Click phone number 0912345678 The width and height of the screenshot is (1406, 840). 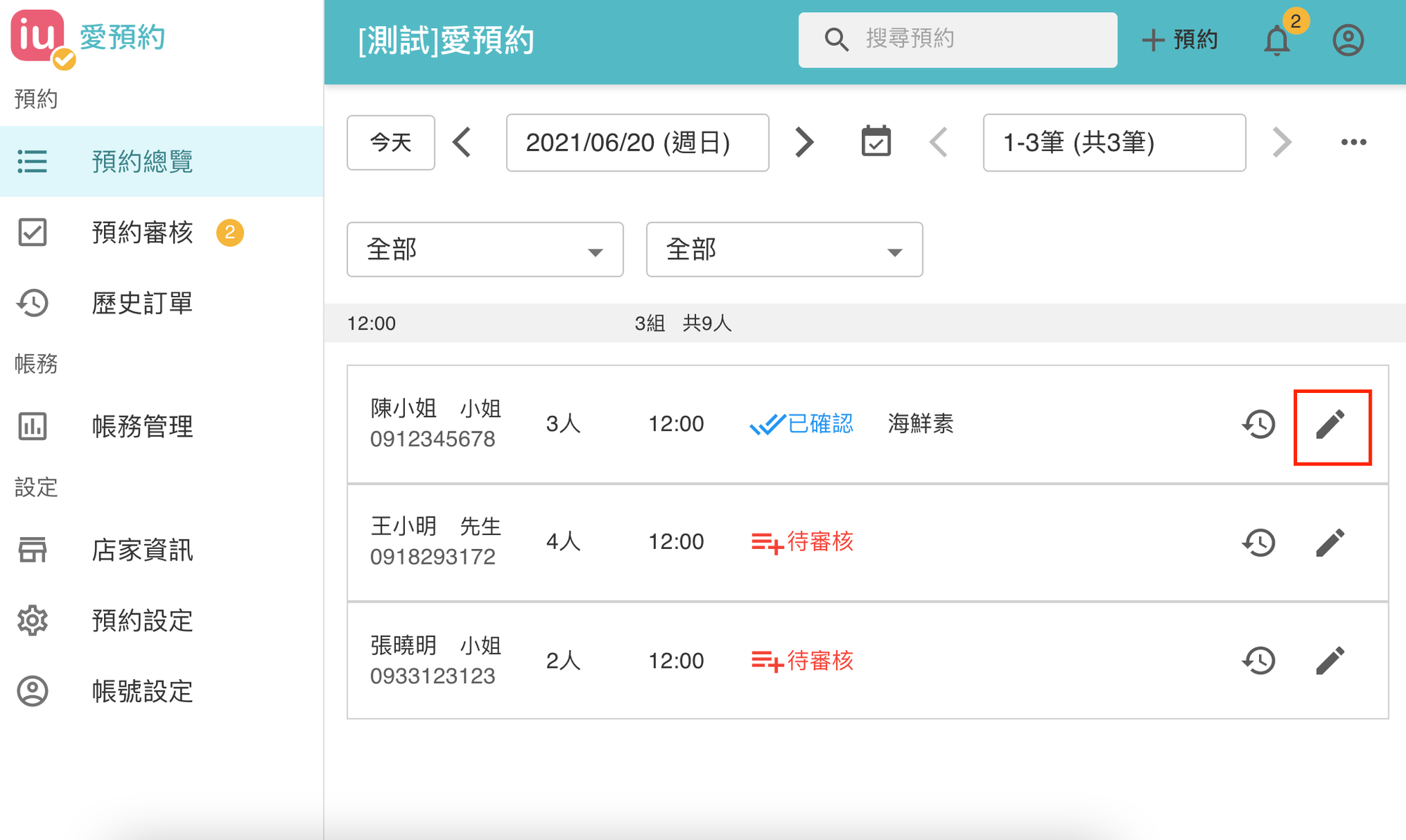point(433,439)
